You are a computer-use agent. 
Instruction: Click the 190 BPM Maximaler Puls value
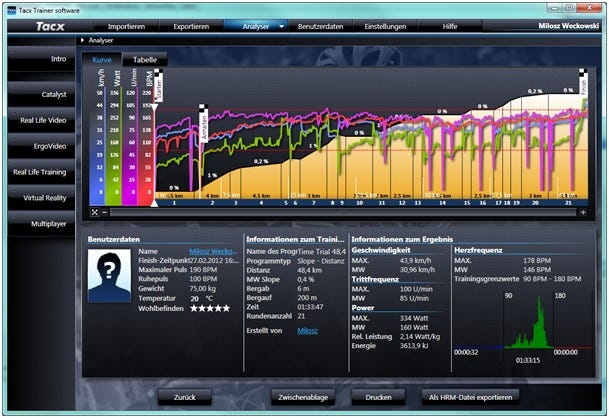point(203,270)
